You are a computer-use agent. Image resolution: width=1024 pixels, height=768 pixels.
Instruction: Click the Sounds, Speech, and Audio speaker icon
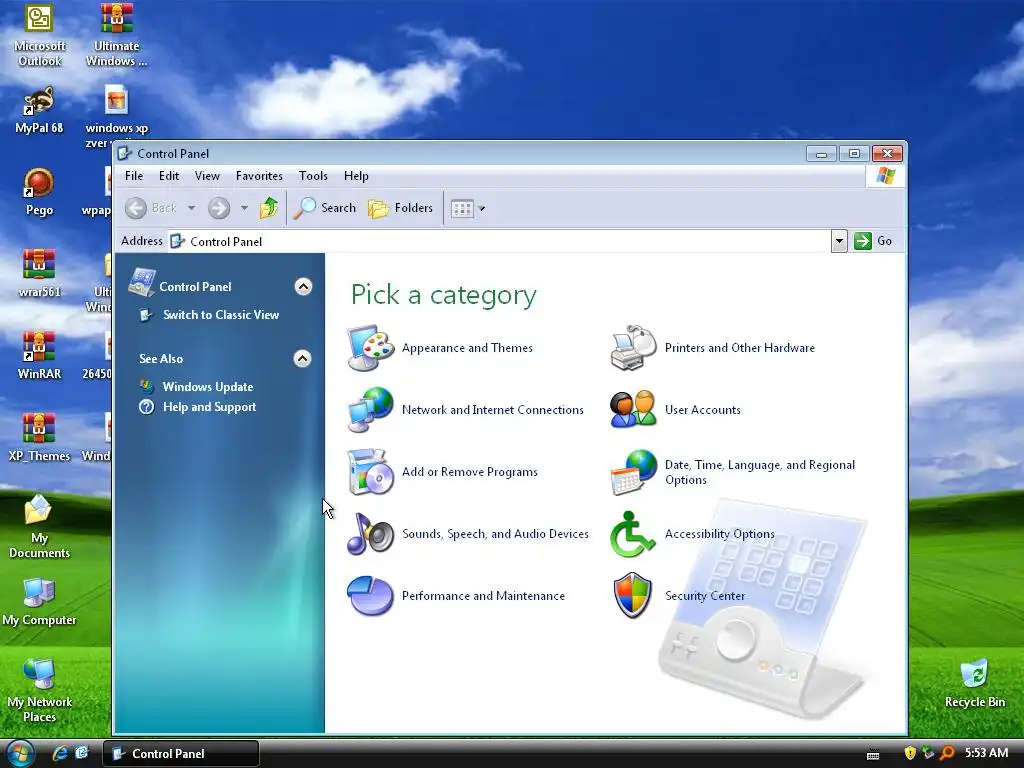(370, 534)
